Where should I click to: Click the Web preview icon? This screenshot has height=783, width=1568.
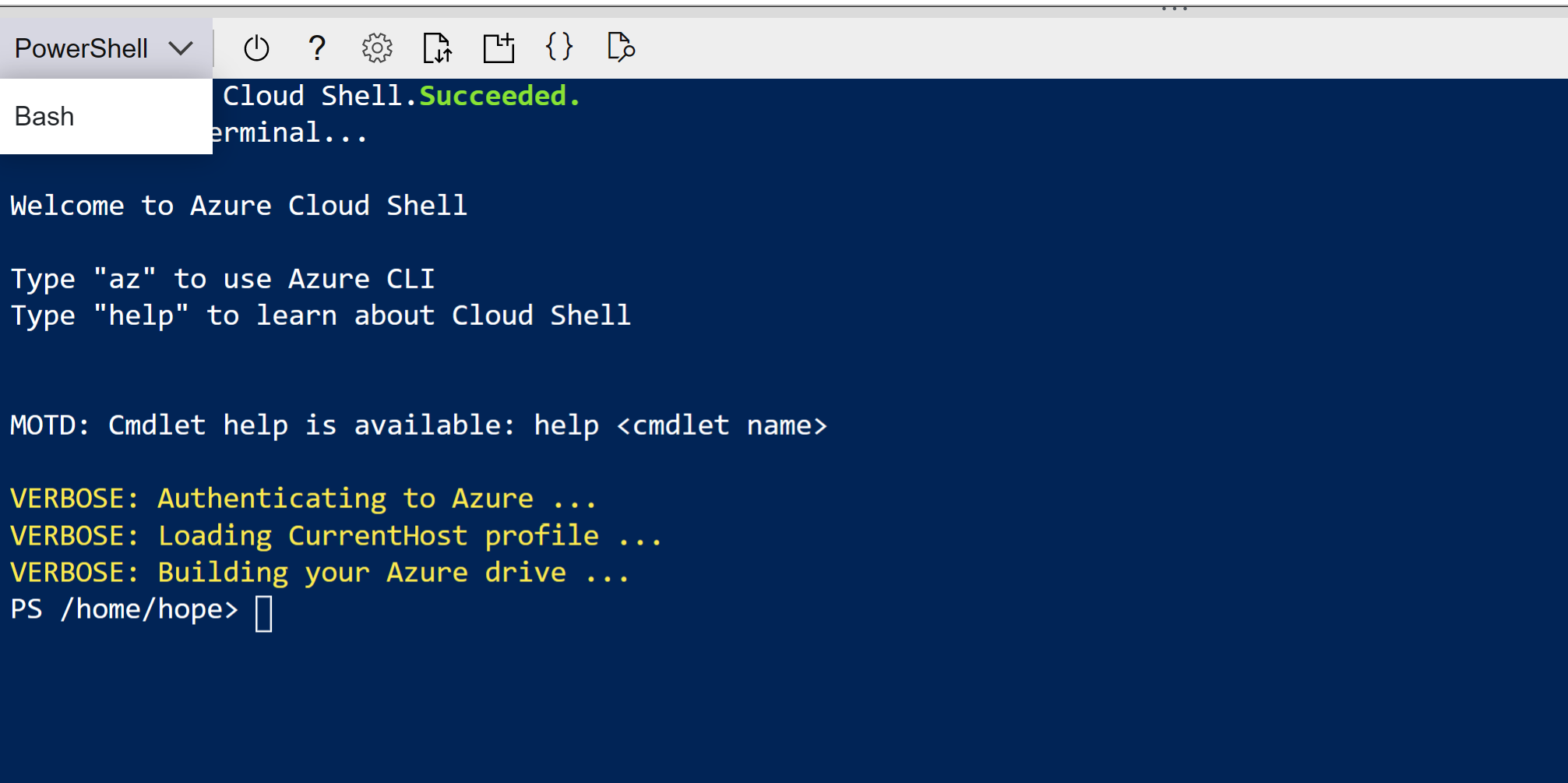tap(621, 48)
